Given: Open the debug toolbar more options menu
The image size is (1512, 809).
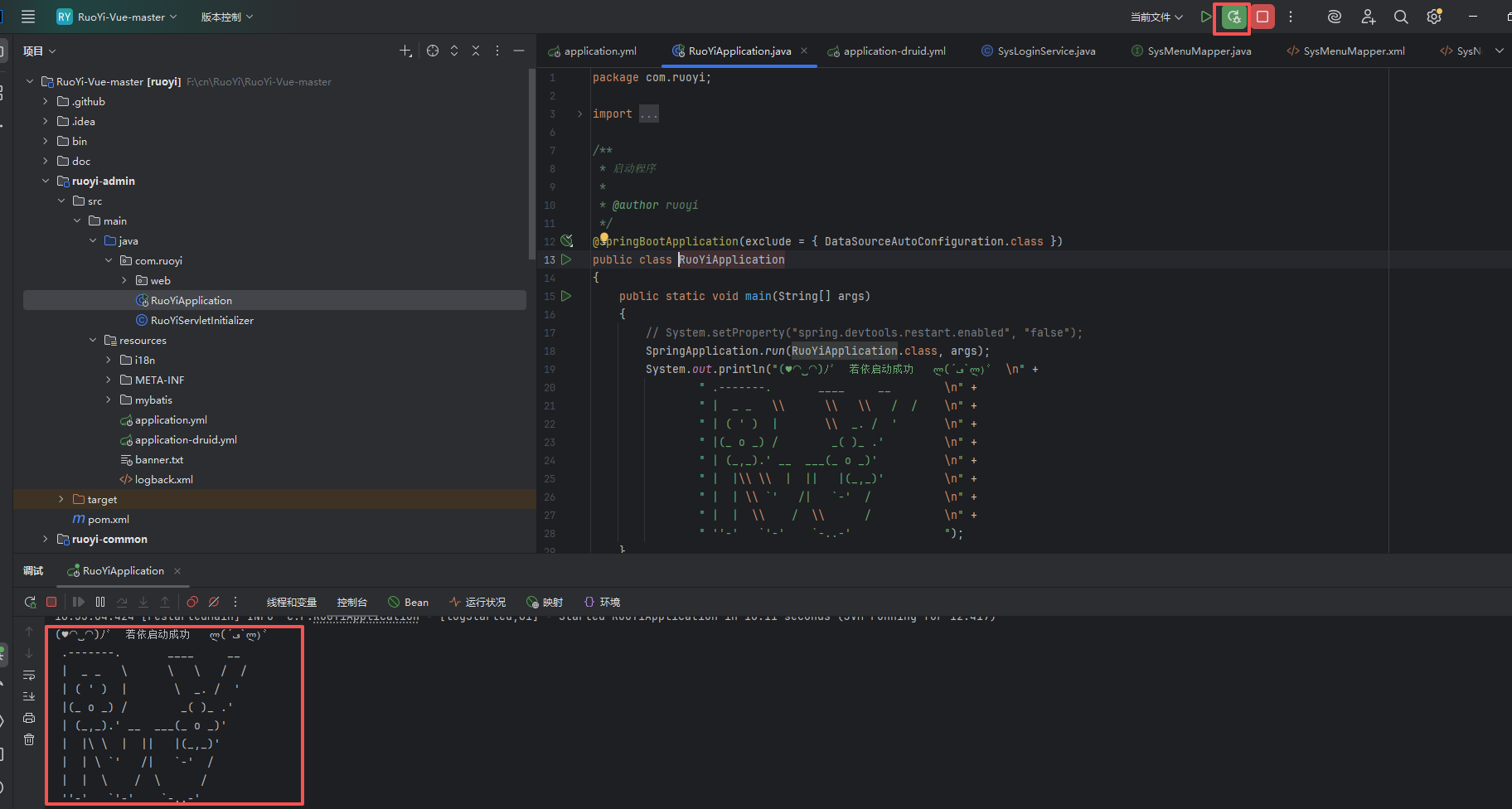Looking at the screenshot, I should click(x=235, y=602).
